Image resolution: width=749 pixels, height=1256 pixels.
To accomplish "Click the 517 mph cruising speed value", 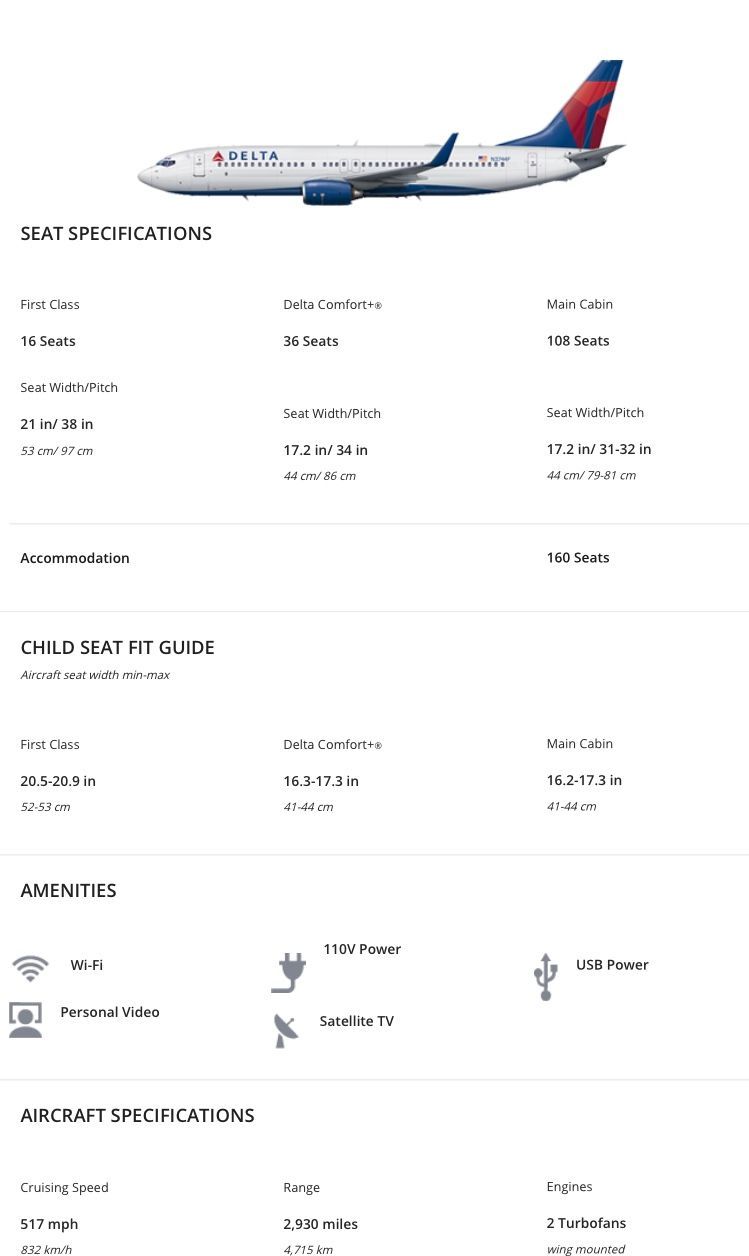I will (49, 1224).
